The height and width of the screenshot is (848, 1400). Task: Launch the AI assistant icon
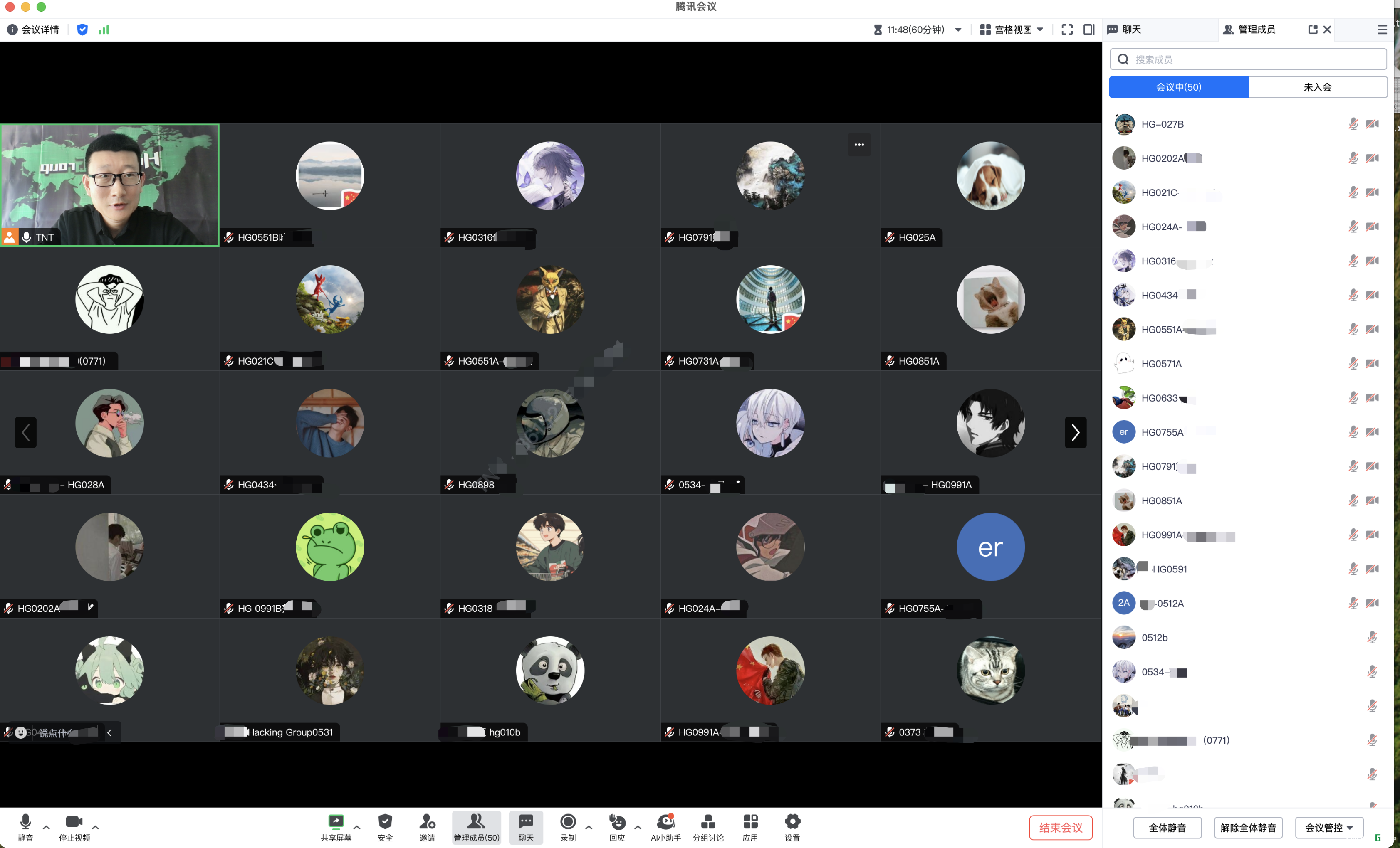click(666, 821)
